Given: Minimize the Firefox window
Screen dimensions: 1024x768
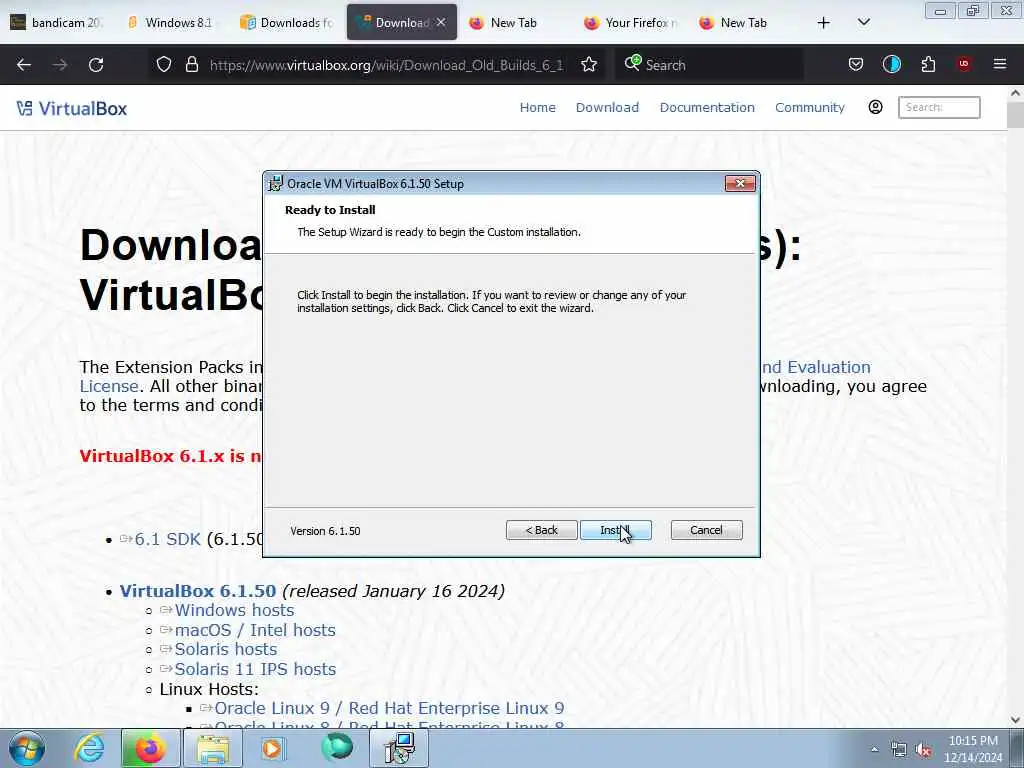Looking at the screenshot, I should (940, 11).
